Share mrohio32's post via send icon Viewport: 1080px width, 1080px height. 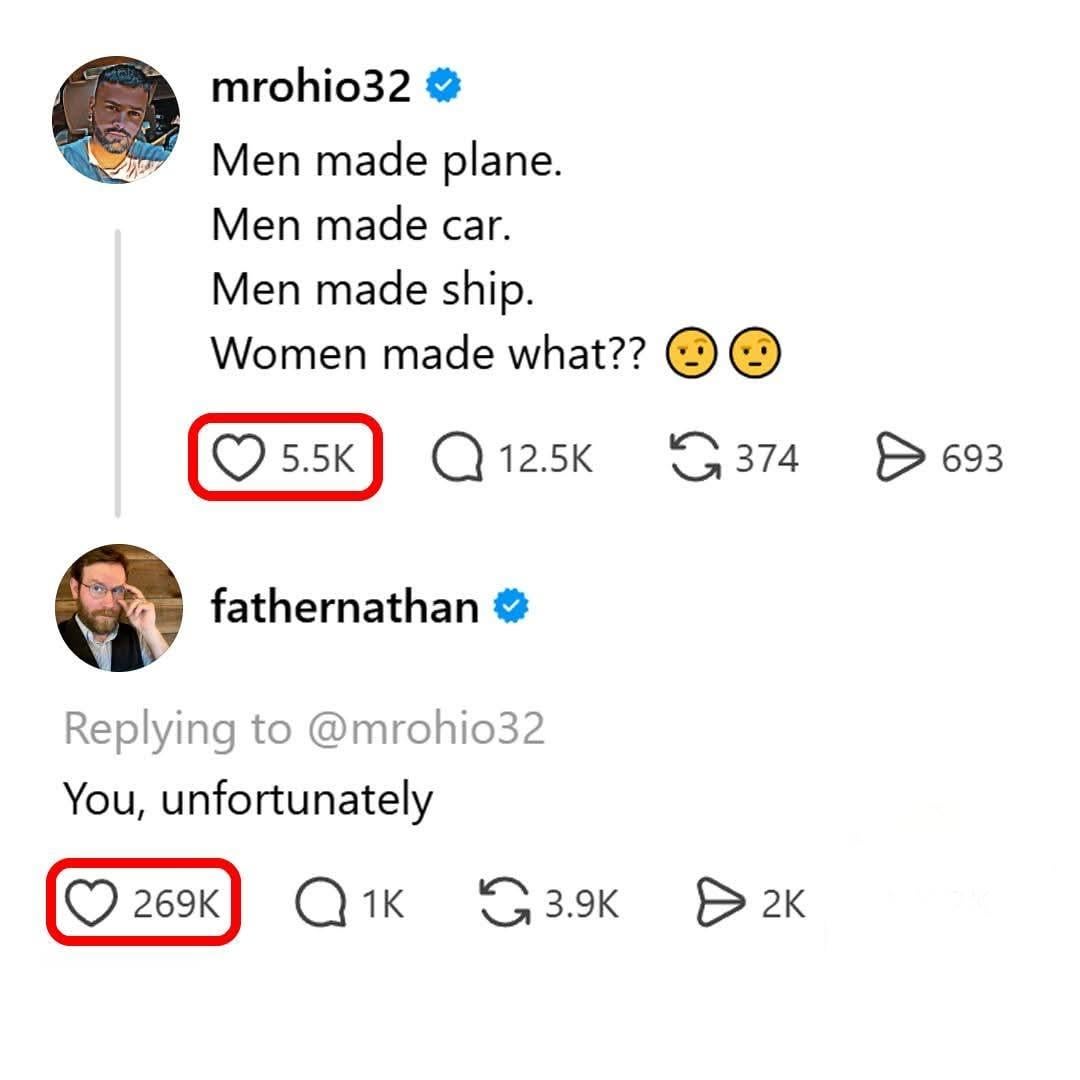coord(898,459)
